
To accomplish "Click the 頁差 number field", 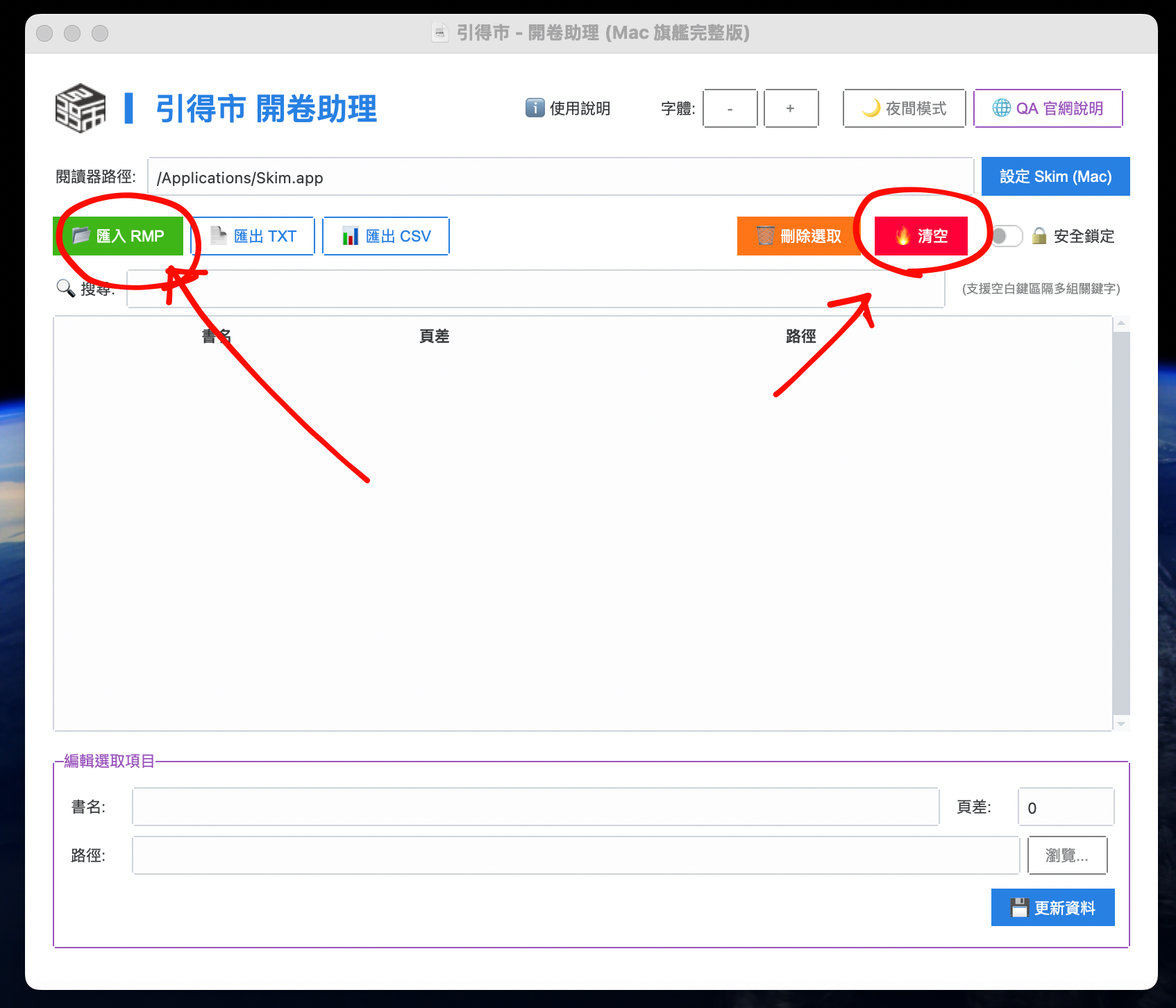I will click(1065, 807).
